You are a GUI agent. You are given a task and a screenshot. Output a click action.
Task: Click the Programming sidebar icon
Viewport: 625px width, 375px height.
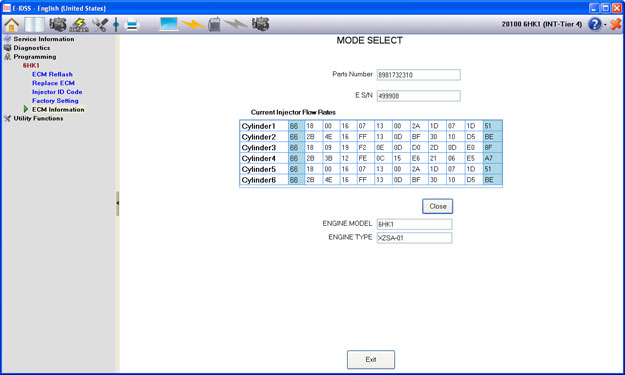tap(8, 57)
